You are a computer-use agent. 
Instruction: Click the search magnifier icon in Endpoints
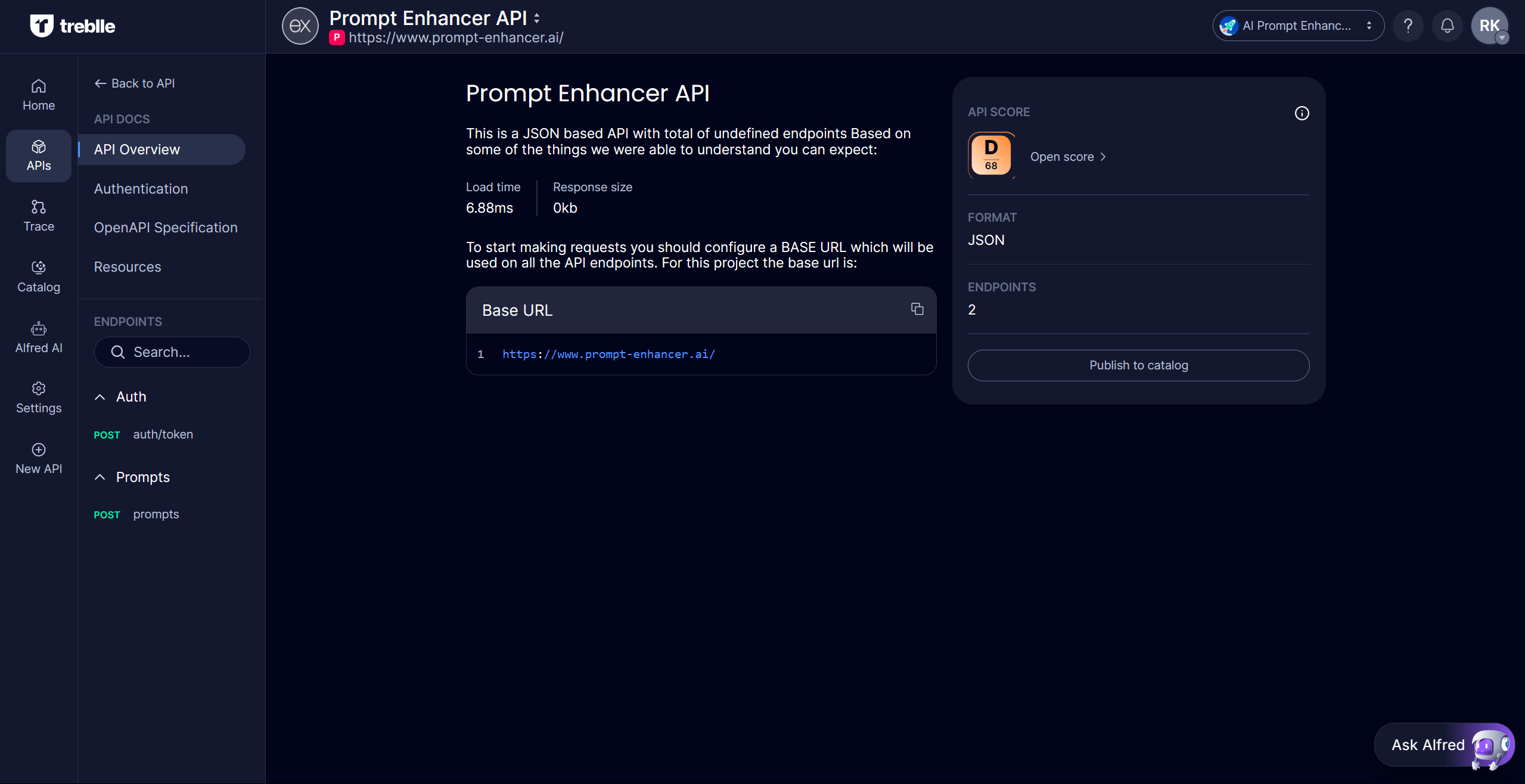pyautogui.click(x=117, y=352)
